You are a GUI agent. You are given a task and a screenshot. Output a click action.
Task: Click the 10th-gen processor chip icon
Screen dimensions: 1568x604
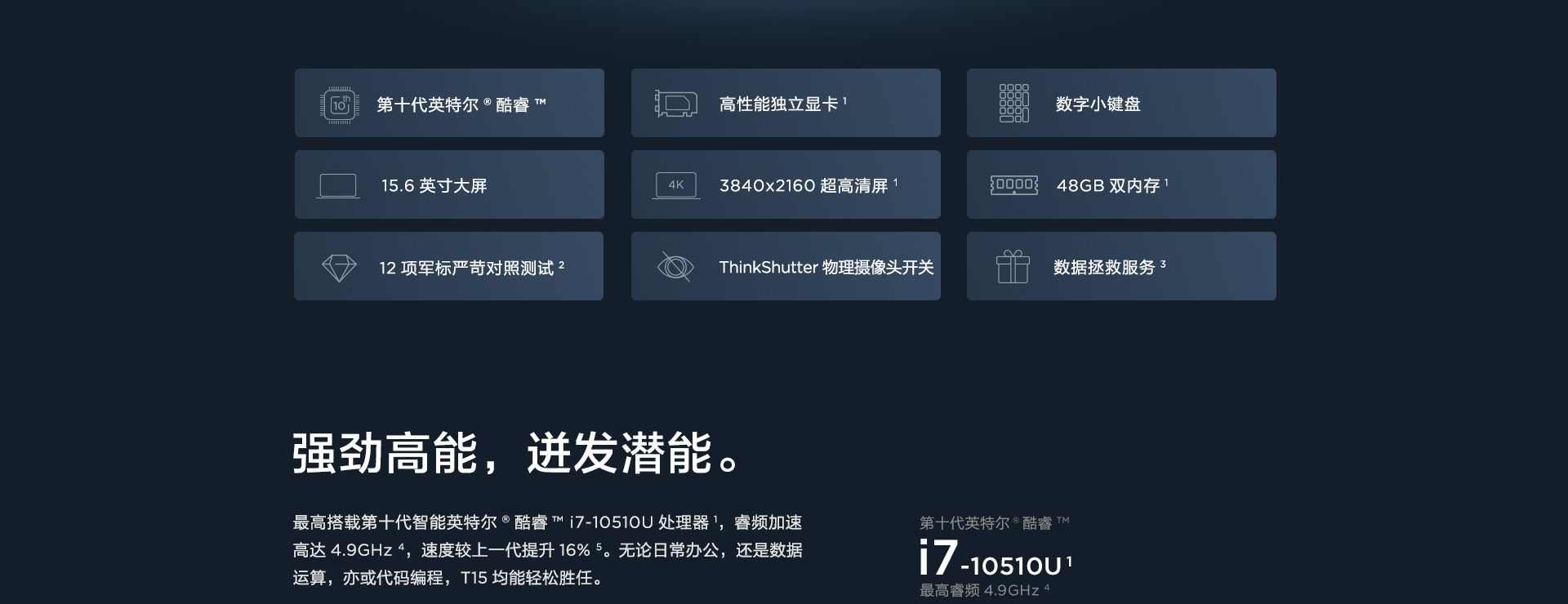point(339,104)
